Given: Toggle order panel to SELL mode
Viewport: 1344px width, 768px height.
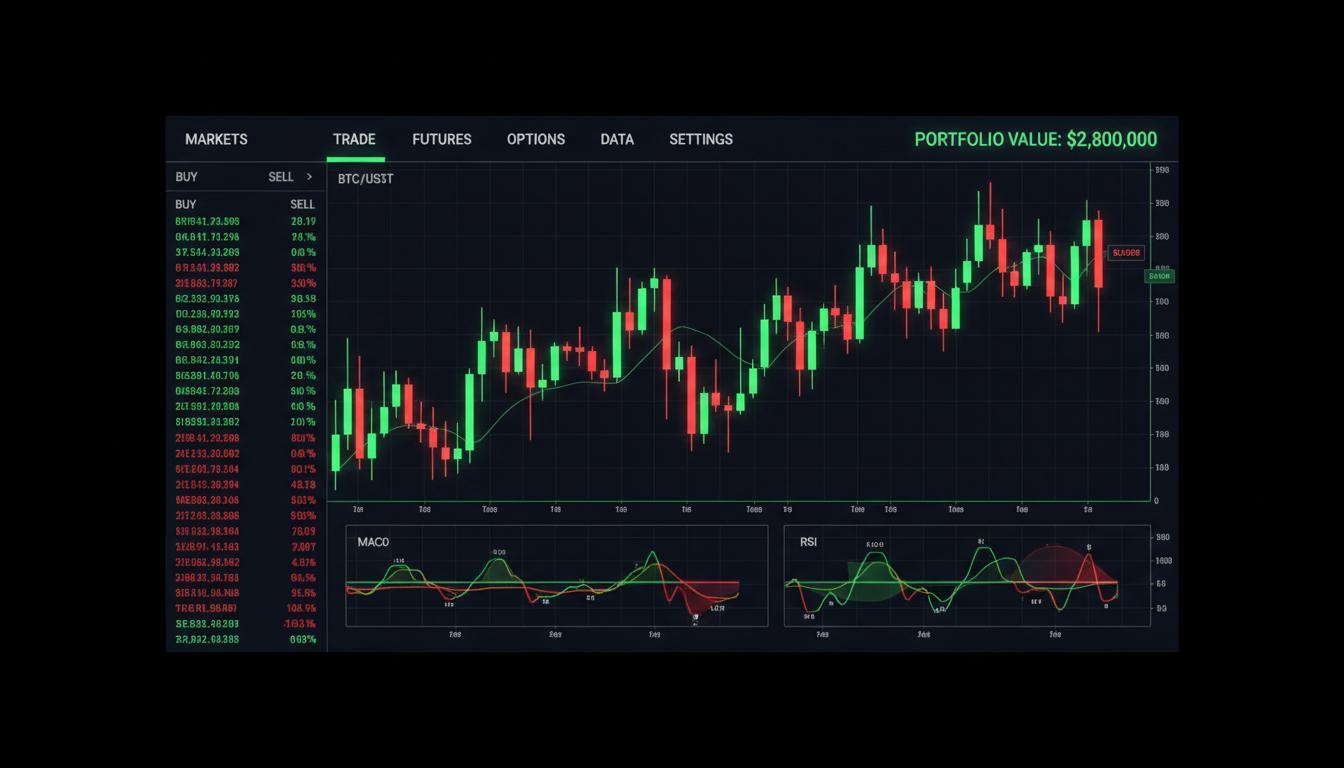Looking at the screenshot, I should point(281,177).
